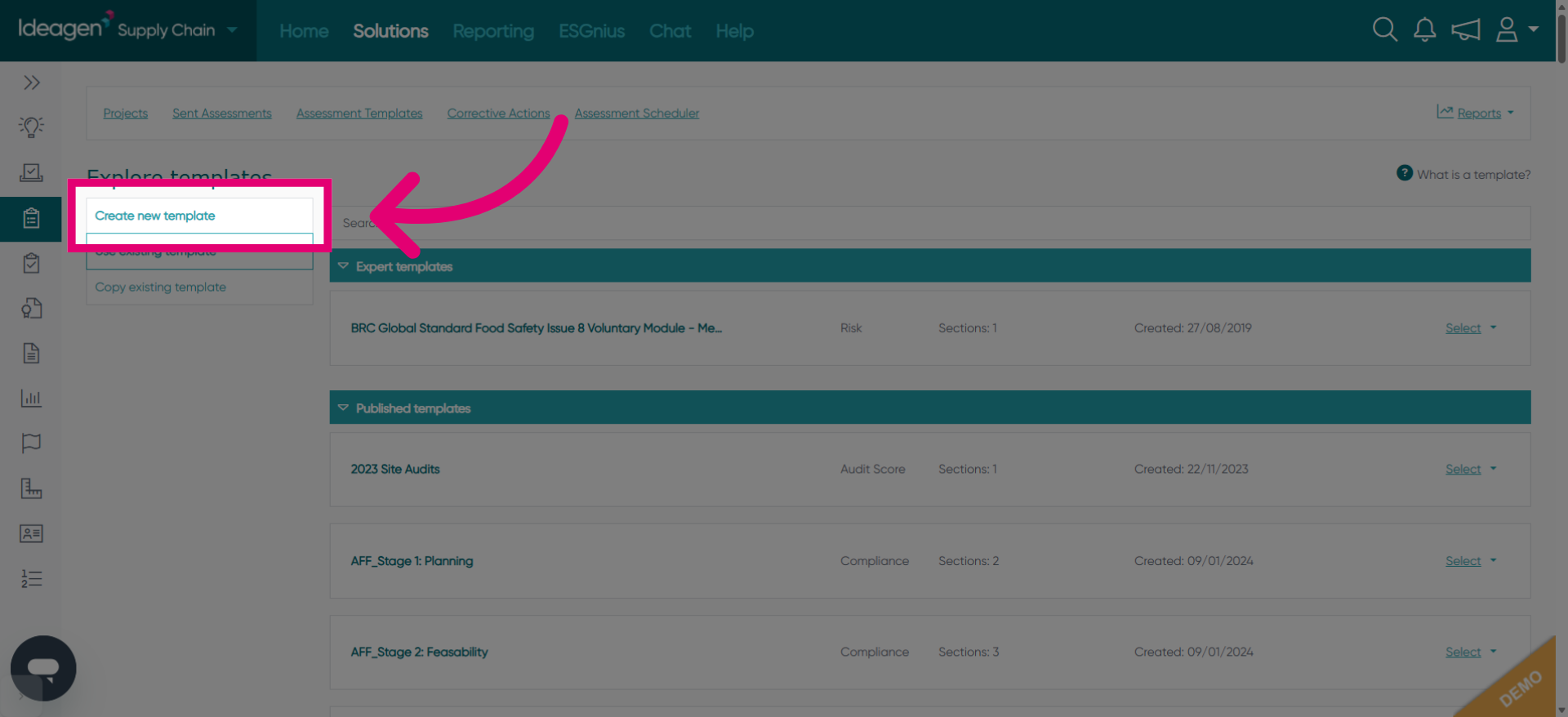Open the lightbulb icon in the sidebar
1568x717 pixels.
pyautogui.click(x=31, y=127)
